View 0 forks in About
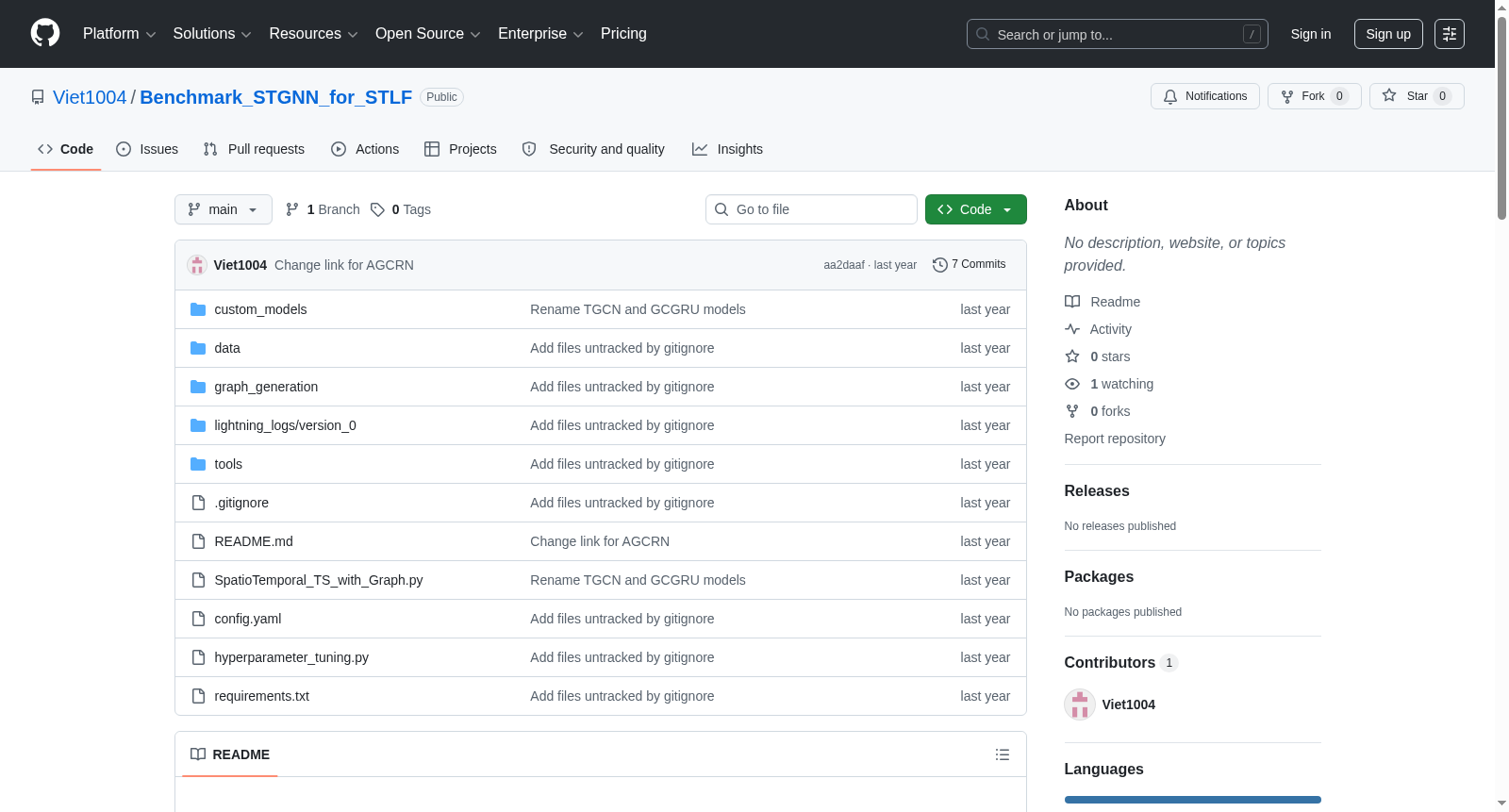Screen dimensions: 1509x812 [1098, 411]
